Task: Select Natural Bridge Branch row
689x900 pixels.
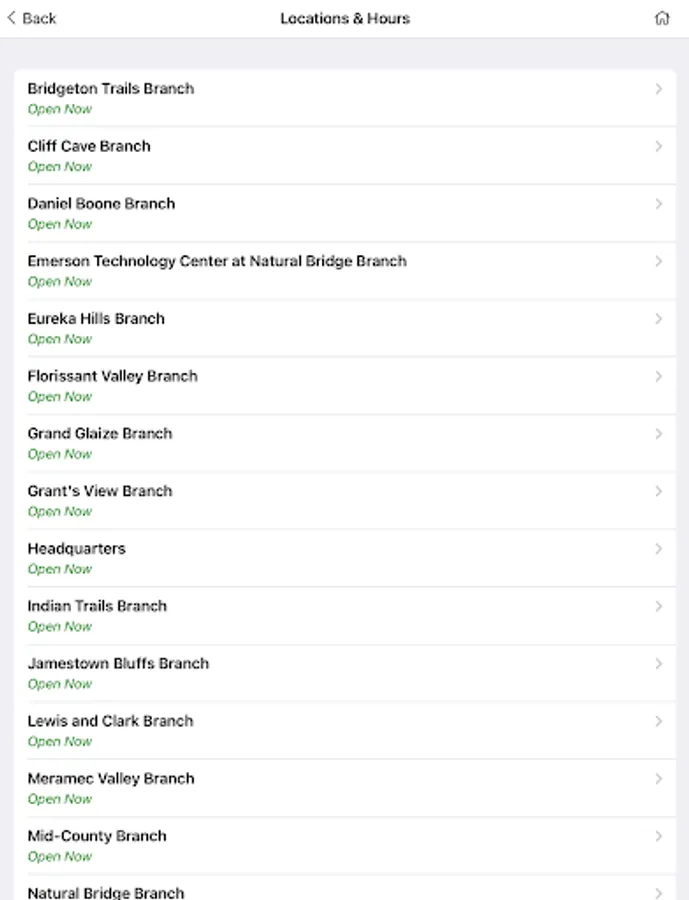Action: pos(106,892)
